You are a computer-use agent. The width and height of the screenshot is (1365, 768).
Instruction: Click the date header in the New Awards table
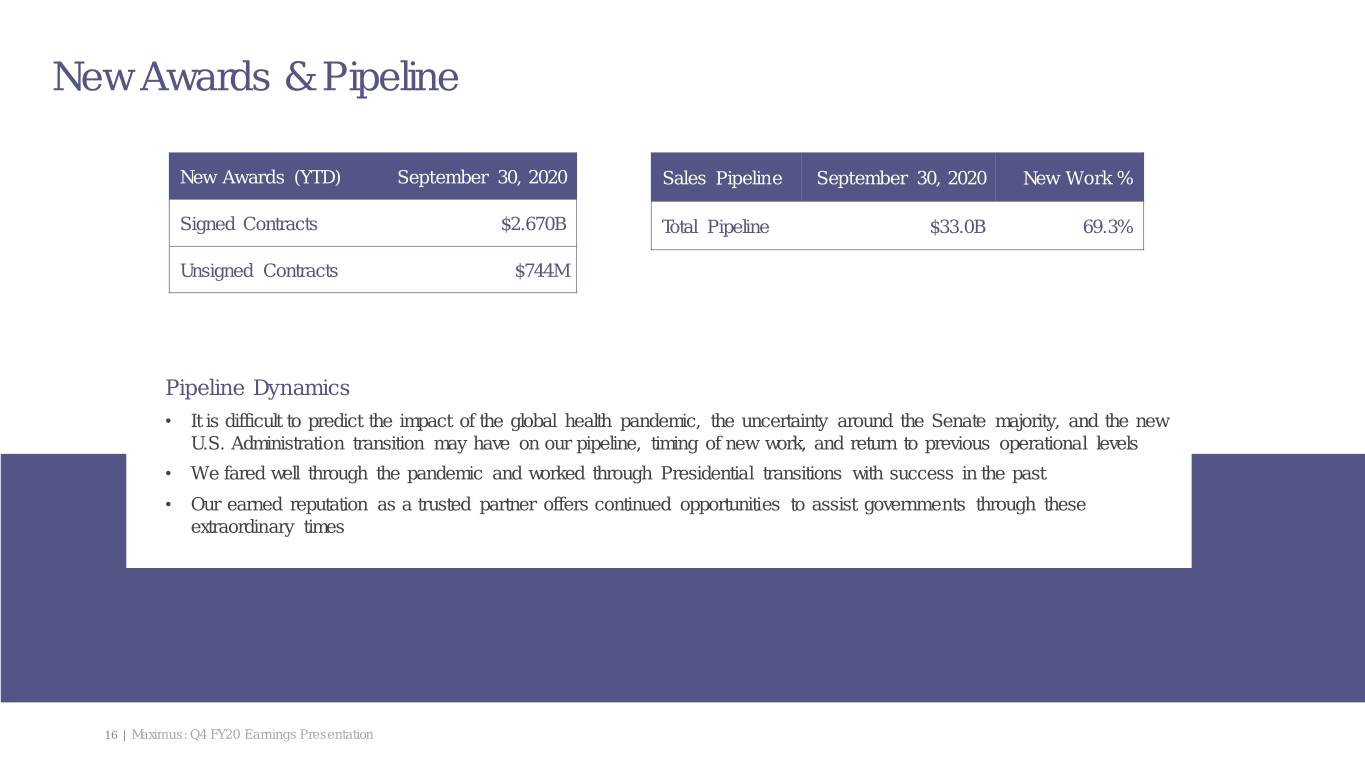click(482, 178)
